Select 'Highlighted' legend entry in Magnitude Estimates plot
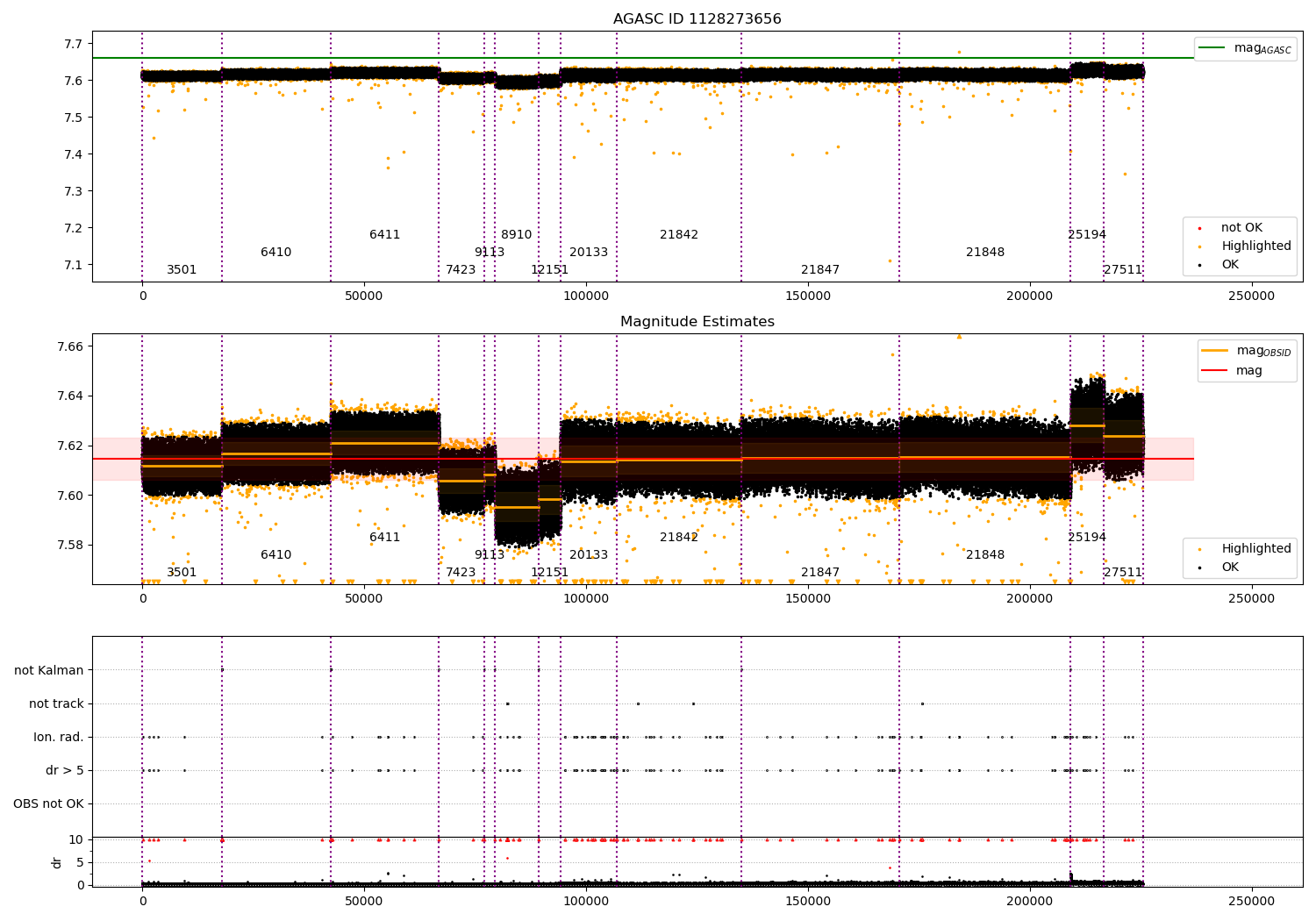The width and height of the screenshot is (1316, 921). point(1256,549)
